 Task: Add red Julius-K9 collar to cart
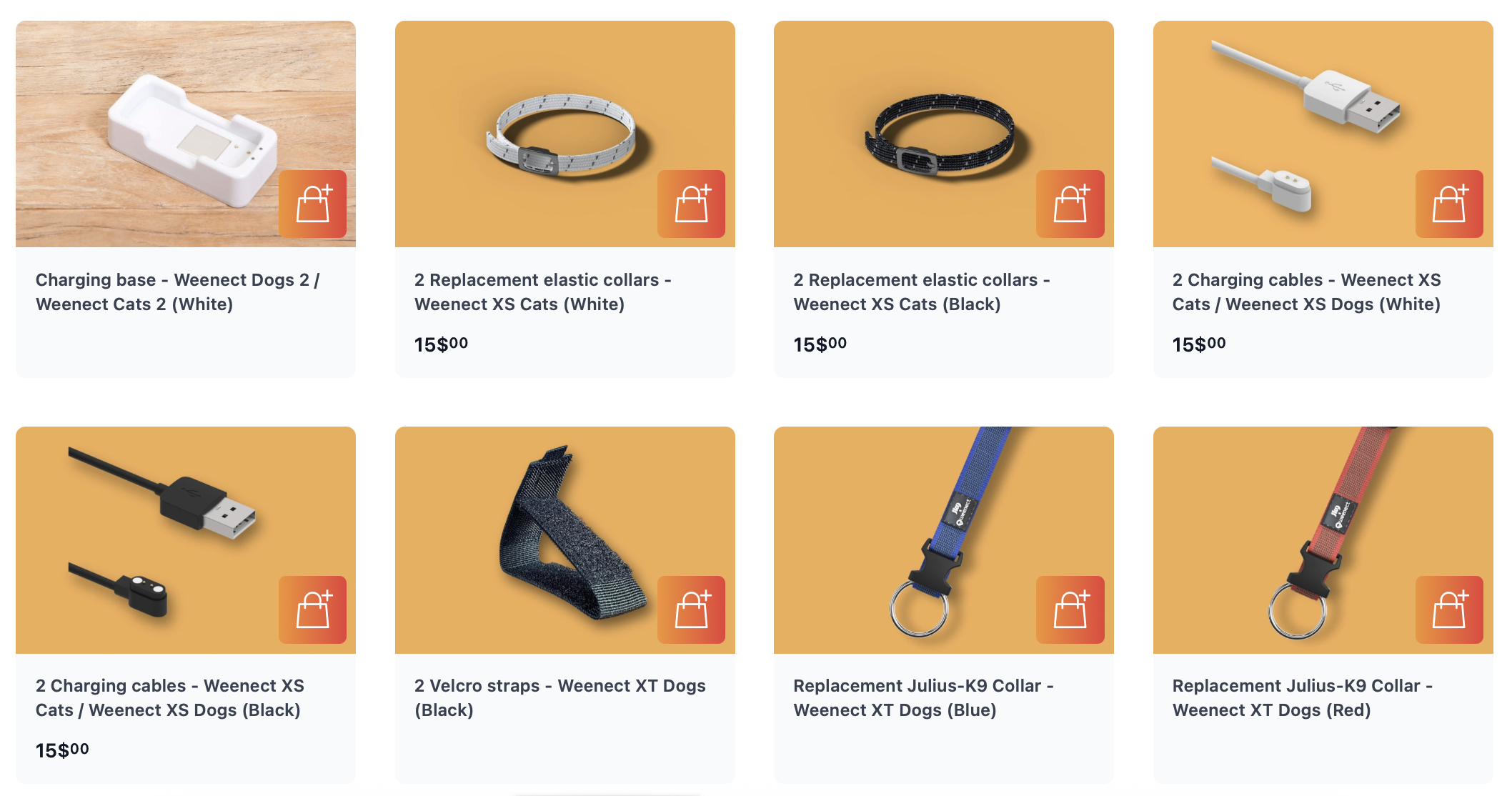(1449, 610)
